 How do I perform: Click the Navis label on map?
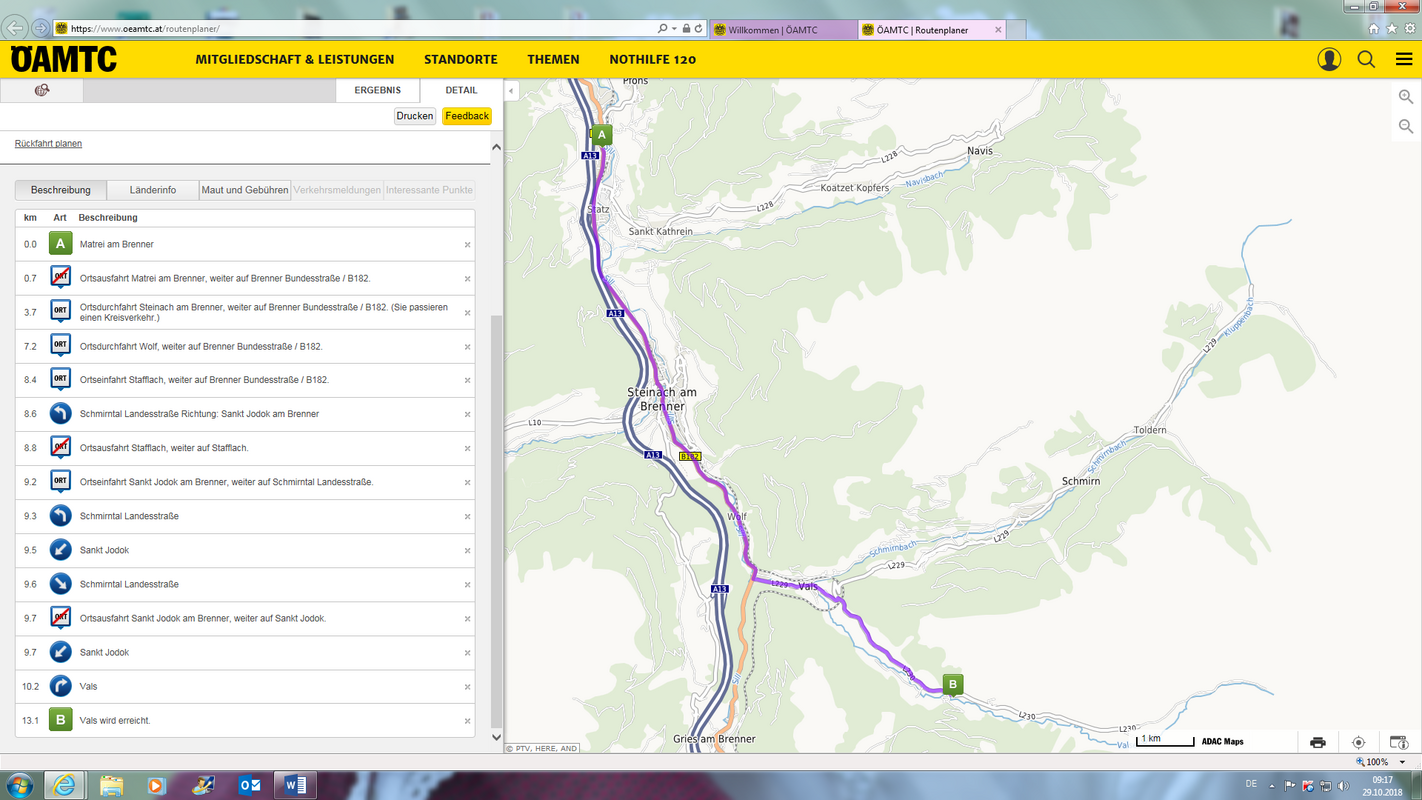(x=980, y=150)
